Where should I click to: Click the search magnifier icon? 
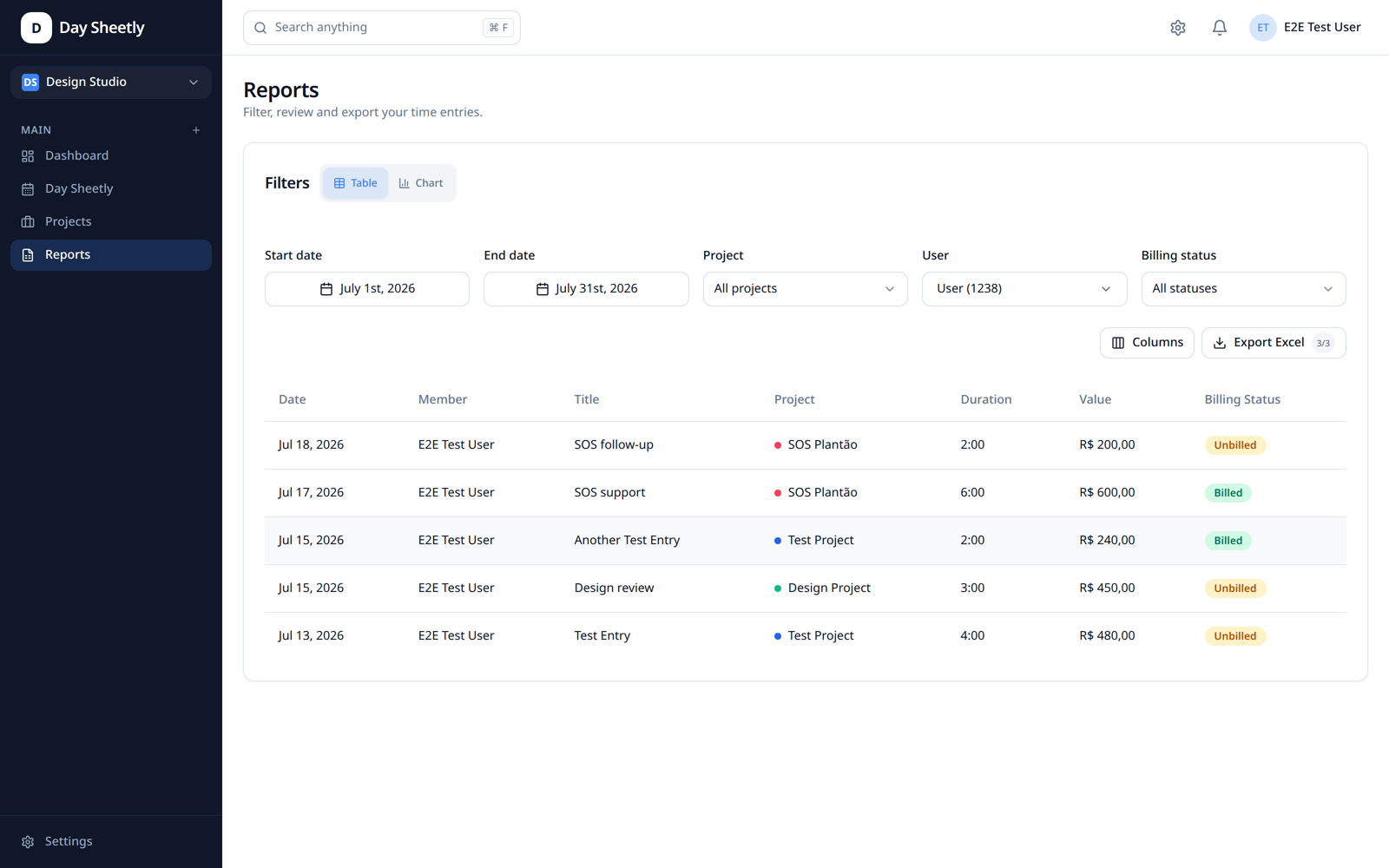tap(260, 28)
